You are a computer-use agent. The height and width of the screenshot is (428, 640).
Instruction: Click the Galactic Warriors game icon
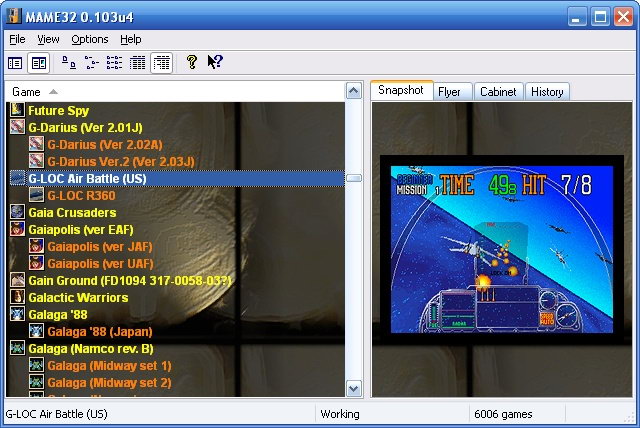(17, 297)
